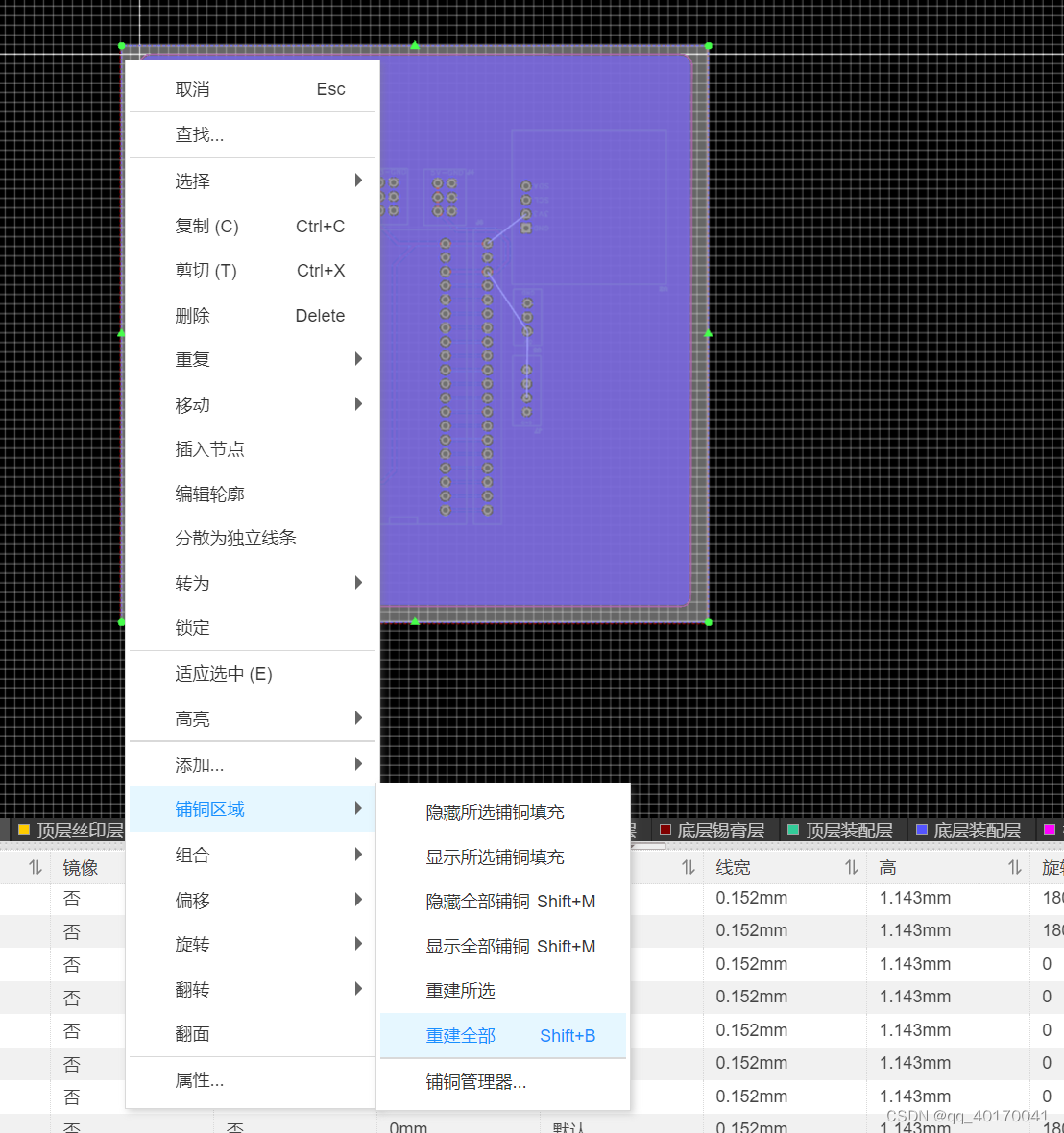Click 重建所选 submenu entry
The image size is (1064, 1133).
pyautogui.click(x=503, y=991)
